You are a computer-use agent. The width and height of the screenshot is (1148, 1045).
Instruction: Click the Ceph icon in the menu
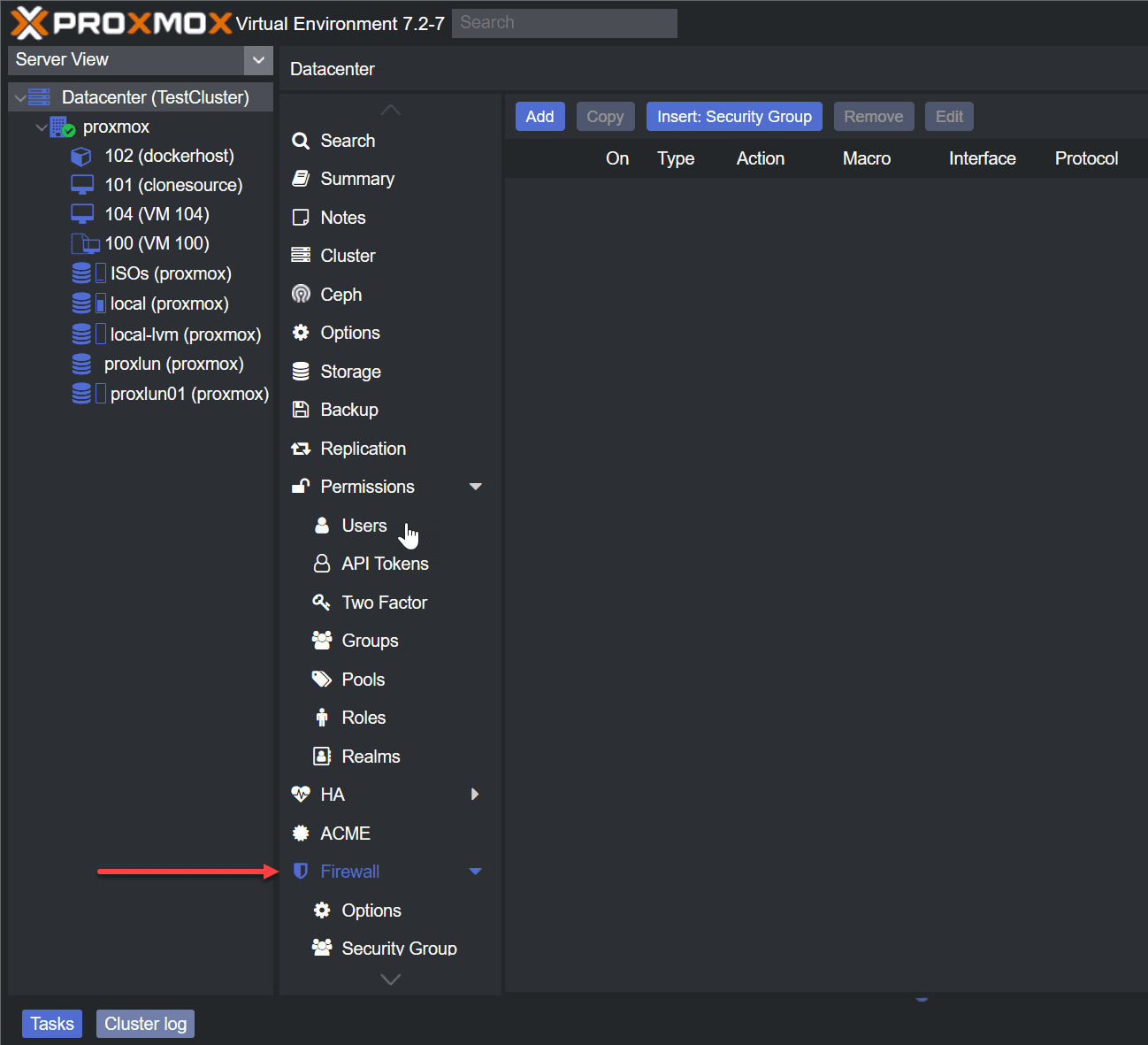(x=301, y=294)
